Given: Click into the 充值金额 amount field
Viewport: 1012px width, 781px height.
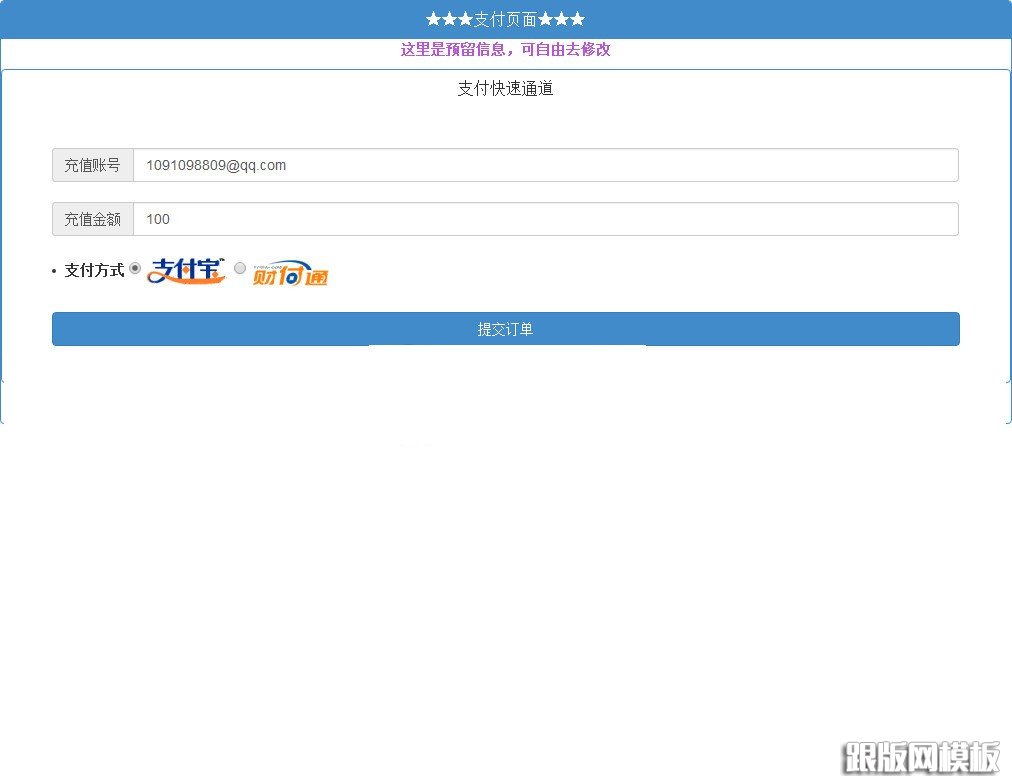Looking at the screenshot, I should pyautogui.click(x=545, y=219).
